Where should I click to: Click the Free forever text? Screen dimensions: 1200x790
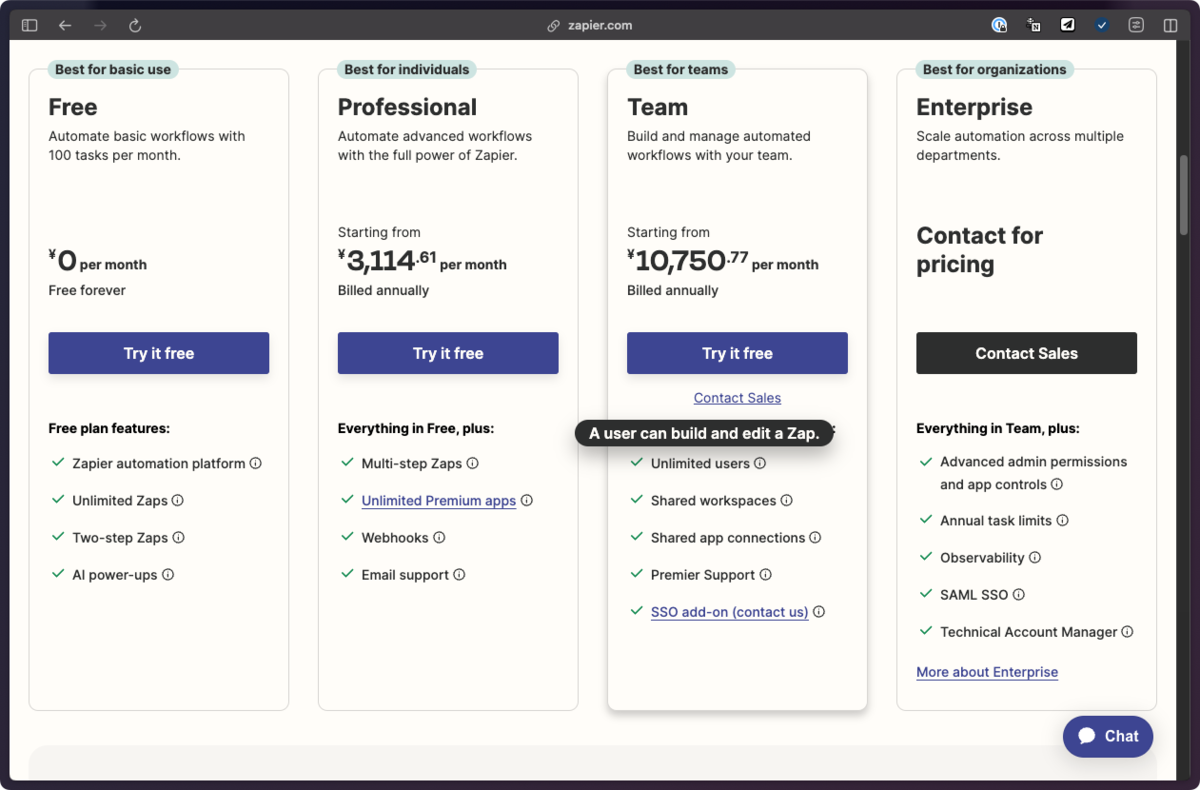87,290
